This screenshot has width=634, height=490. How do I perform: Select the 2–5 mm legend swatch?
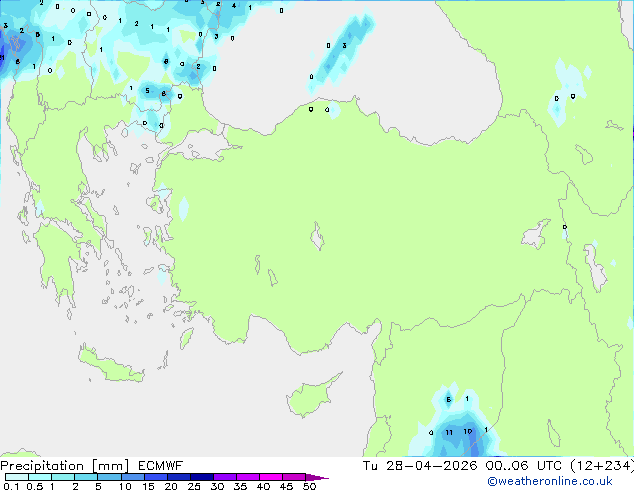86,477
